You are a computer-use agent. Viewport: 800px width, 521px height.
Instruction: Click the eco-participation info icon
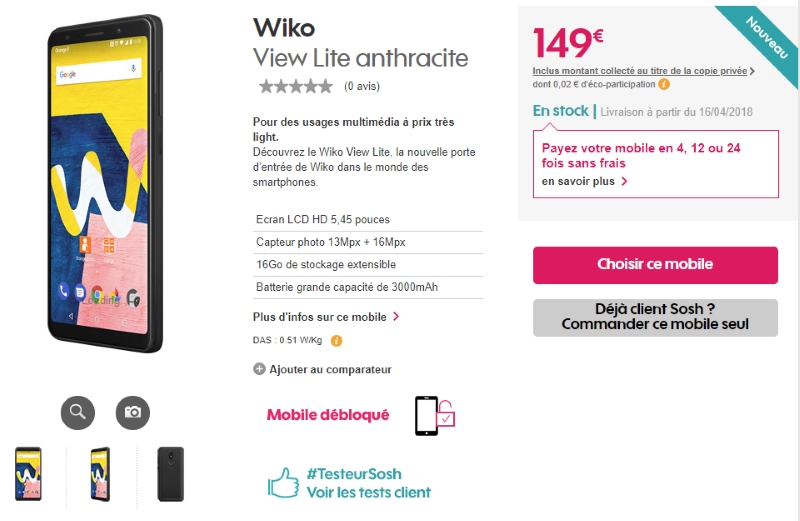[x=664, y=85]
